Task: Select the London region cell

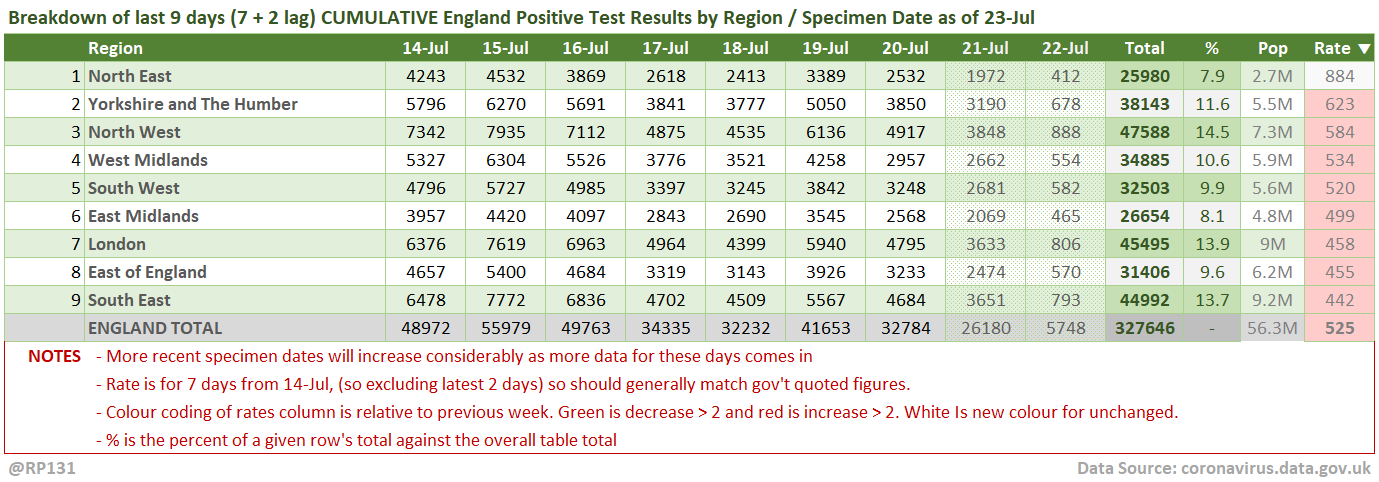Action: [x=117, y=244]
